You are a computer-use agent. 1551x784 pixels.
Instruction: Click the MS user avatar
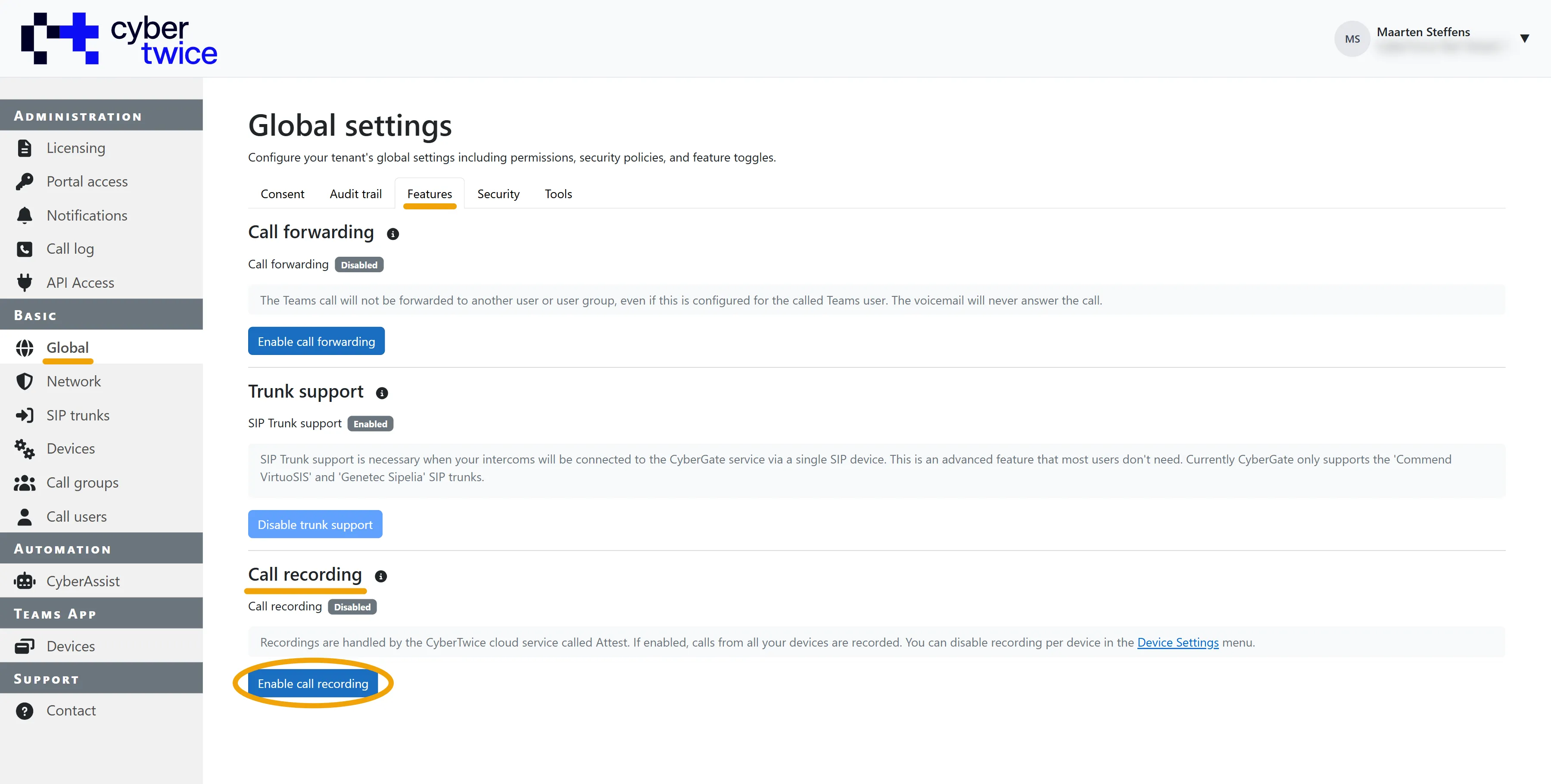click(x=1352, y=39)
